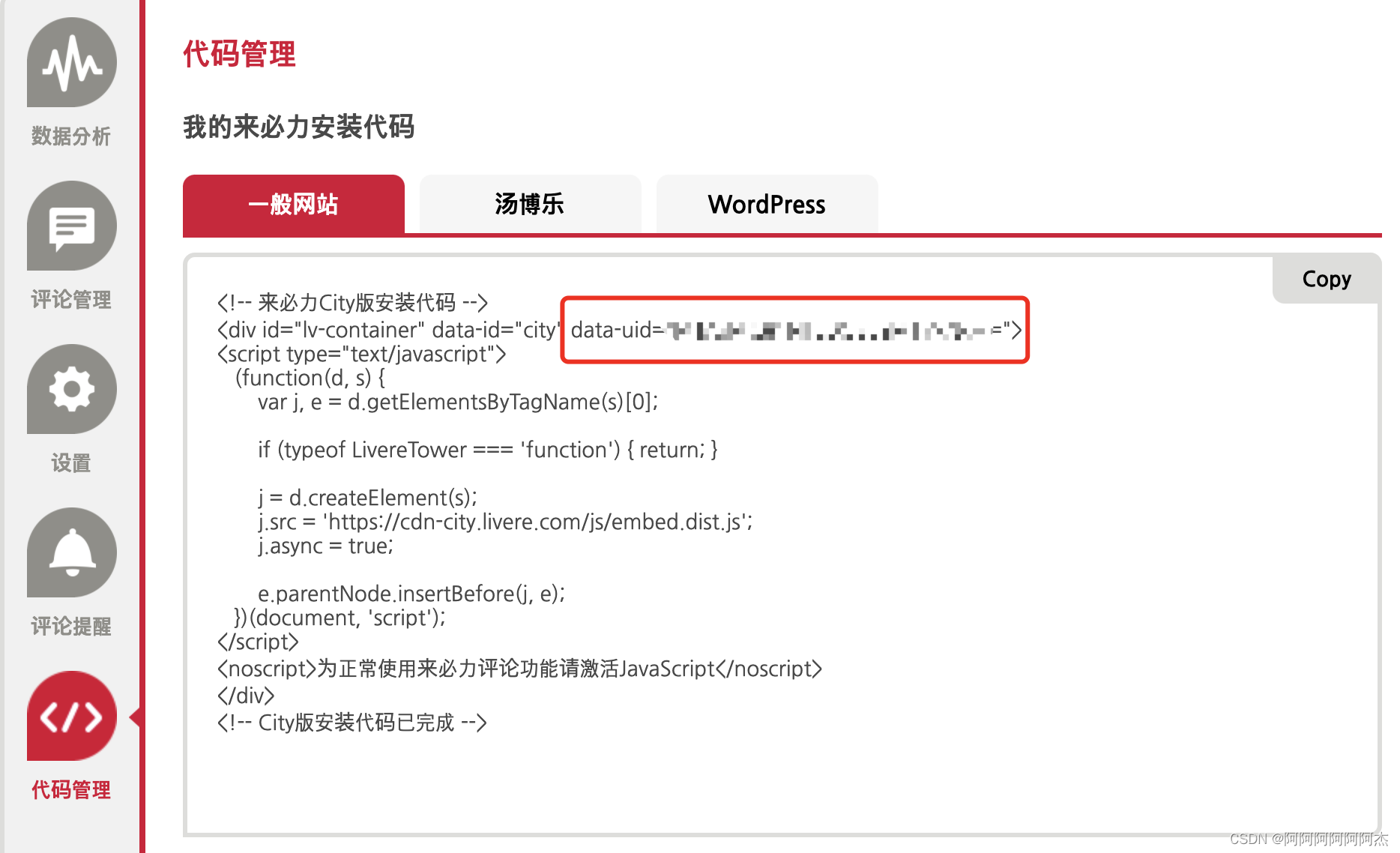Click the City版安装代码已完成 comment line

pyautogui.click(x=352, y=723)
